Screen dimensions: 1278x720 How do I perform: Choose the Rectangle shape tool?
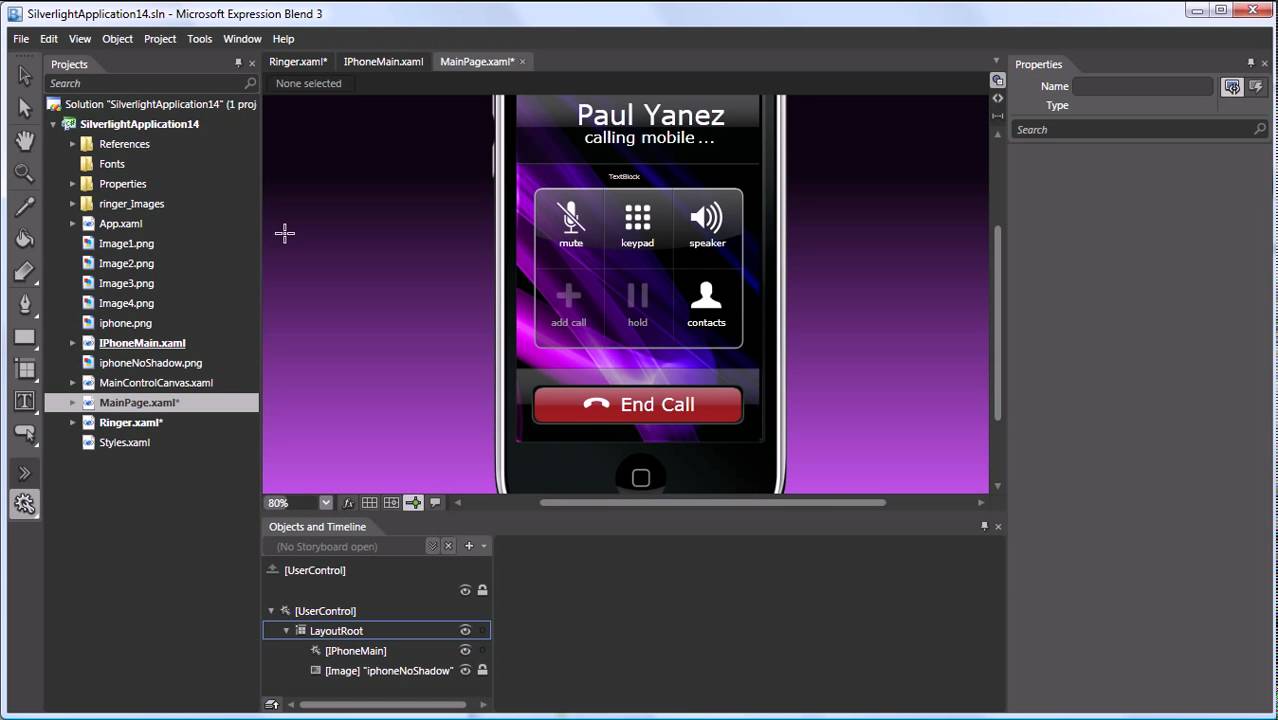pos(25,337)
